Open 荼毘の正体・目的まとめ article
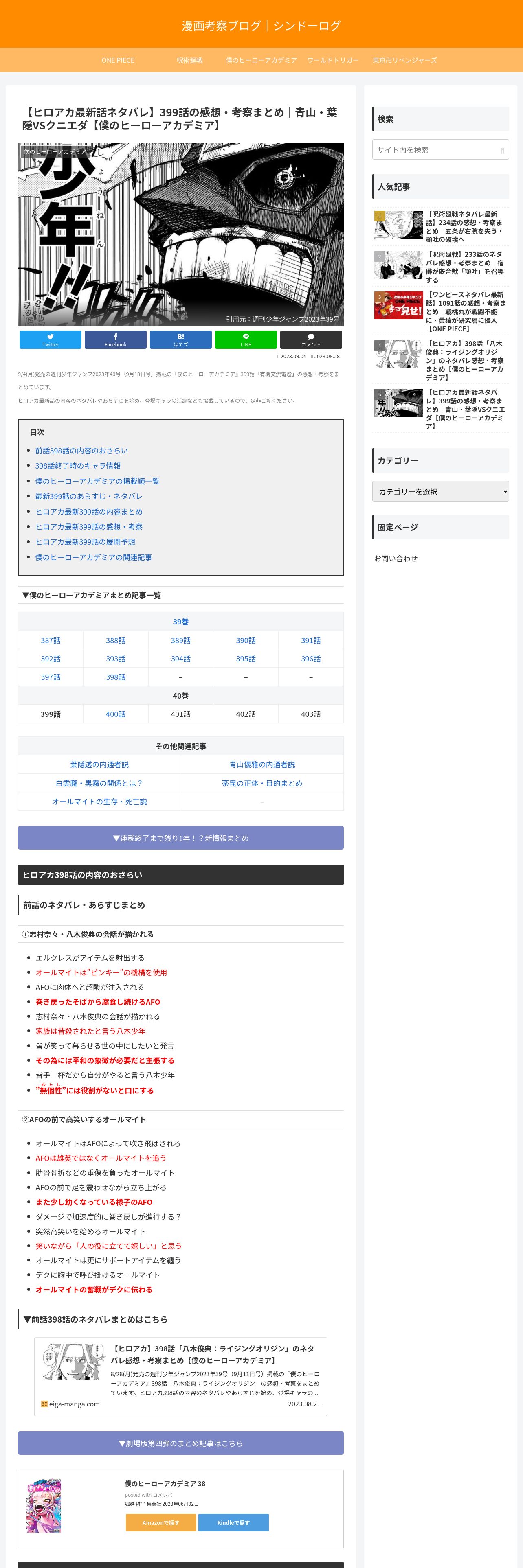Screen dimensions: 523x1568 (262, 784)
